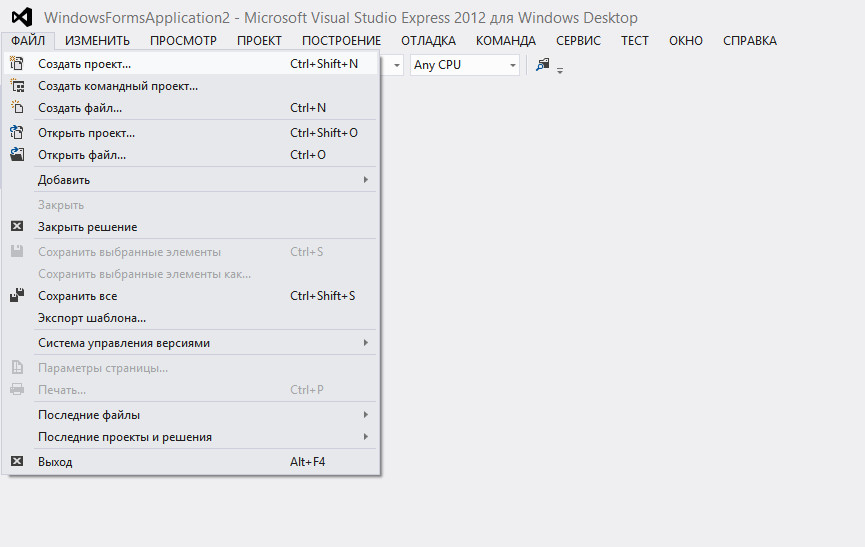Open the ПРОСМОТР menu
This screenshot has height=547, width=865.
coord(183,40)
